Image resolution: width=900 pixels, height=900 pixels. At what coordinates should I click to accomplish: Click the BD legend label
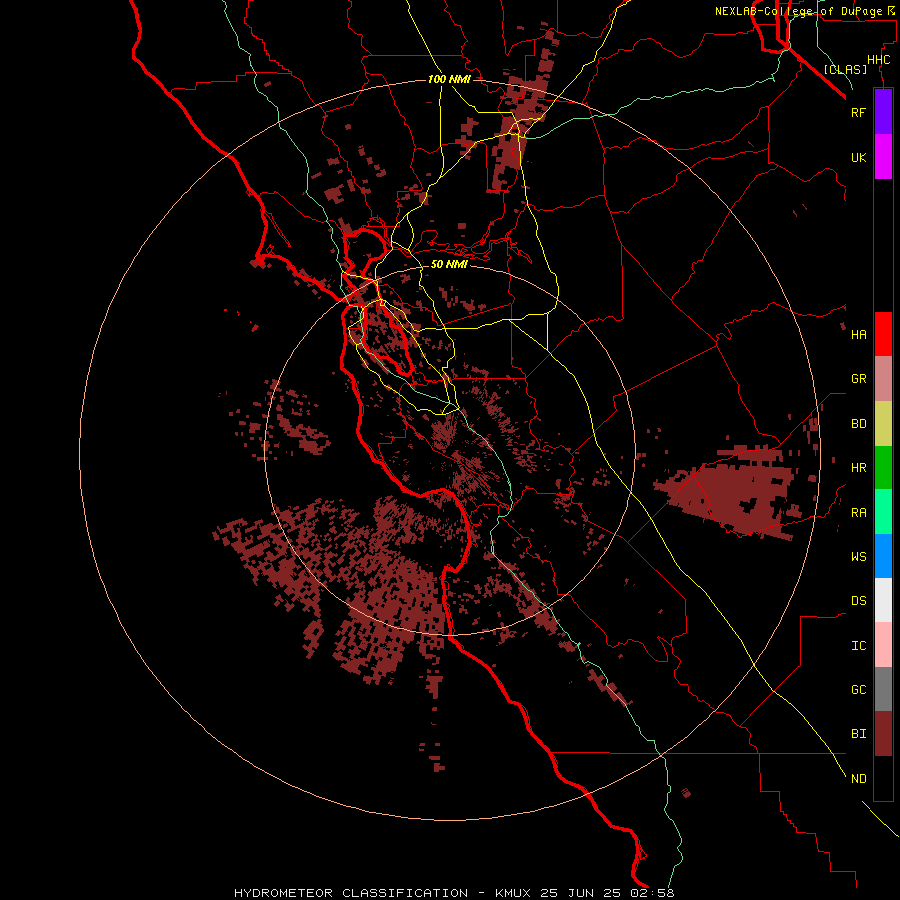859,424
